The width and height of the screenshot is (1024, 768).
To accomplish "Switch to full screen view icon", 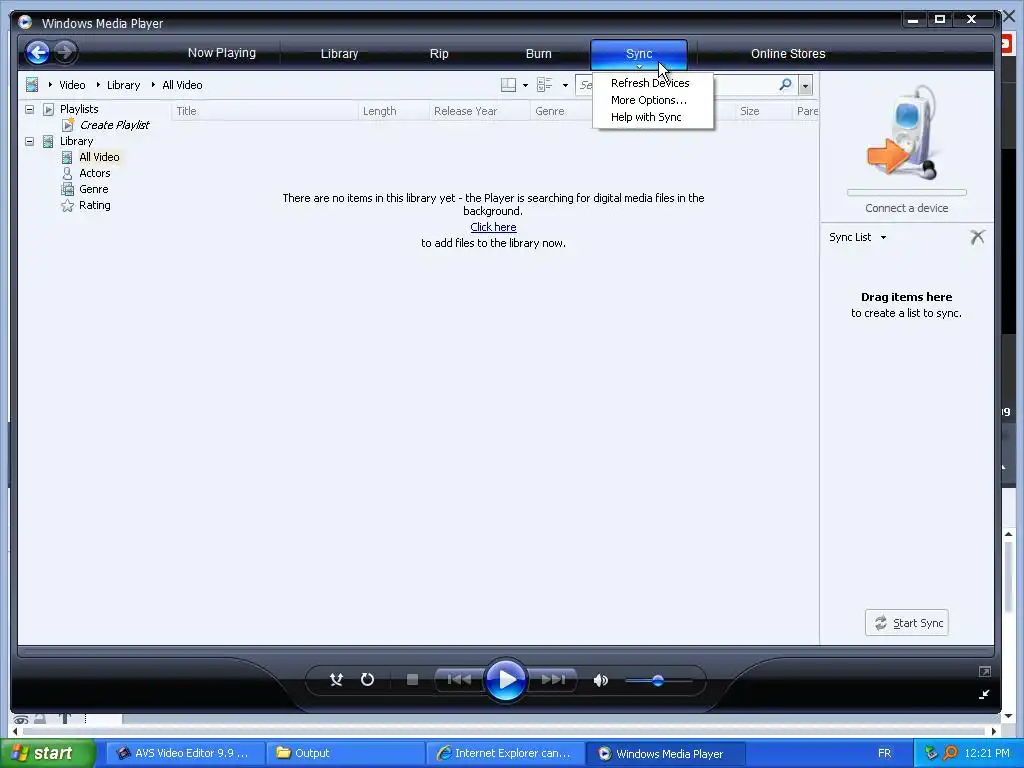I will click(x=985, y=671).
